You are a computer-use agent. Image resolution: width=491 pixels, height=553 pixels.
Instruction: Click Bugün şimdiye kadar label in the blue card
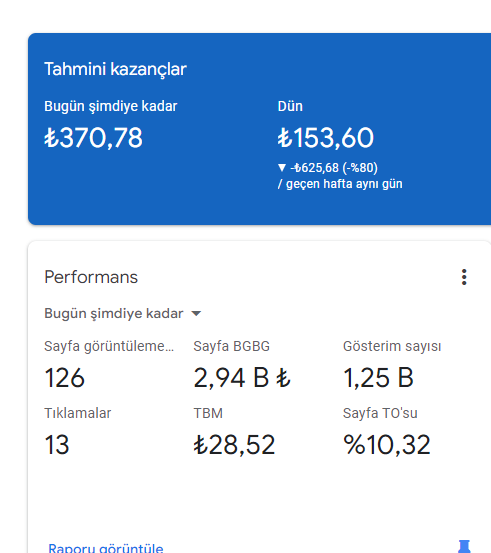(110, 107)
